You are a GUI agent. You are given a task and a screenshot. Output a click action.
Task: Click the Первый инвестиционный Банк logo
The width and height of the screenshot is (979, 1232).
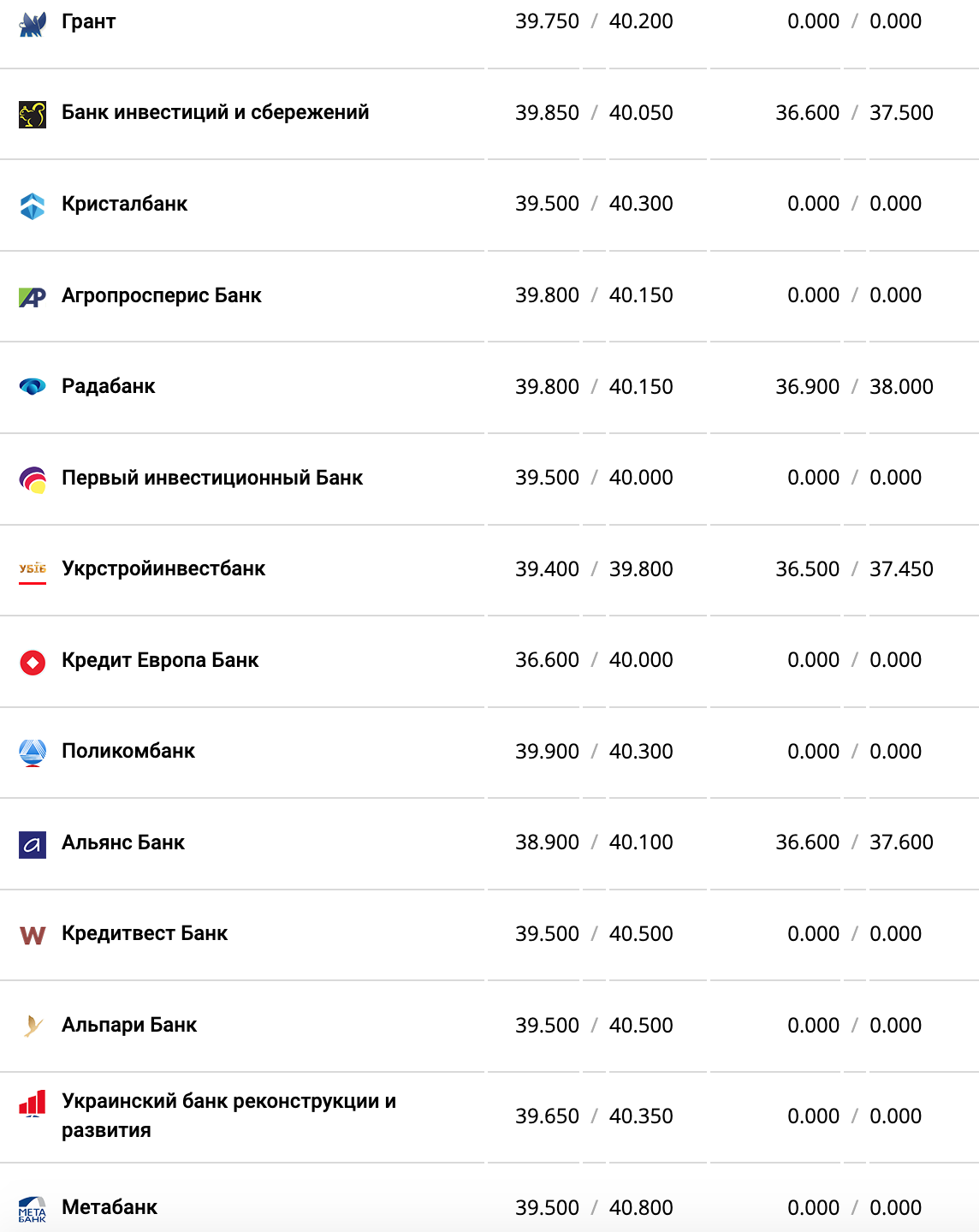pyautogui.click(x=33, y=479)
